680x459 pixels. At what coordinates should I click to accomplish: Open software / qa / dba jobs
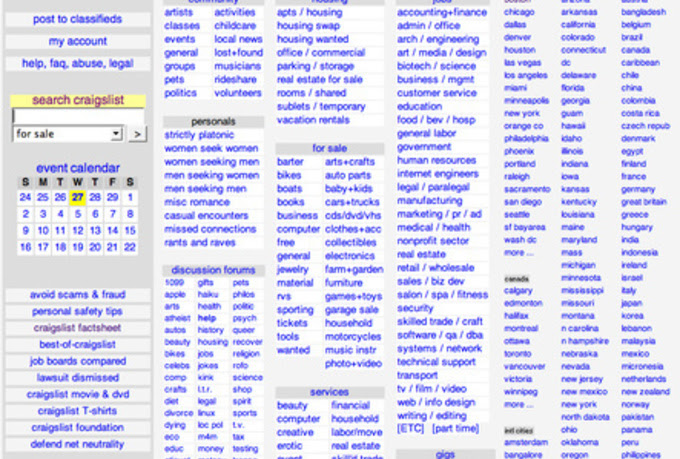(440, 335)
